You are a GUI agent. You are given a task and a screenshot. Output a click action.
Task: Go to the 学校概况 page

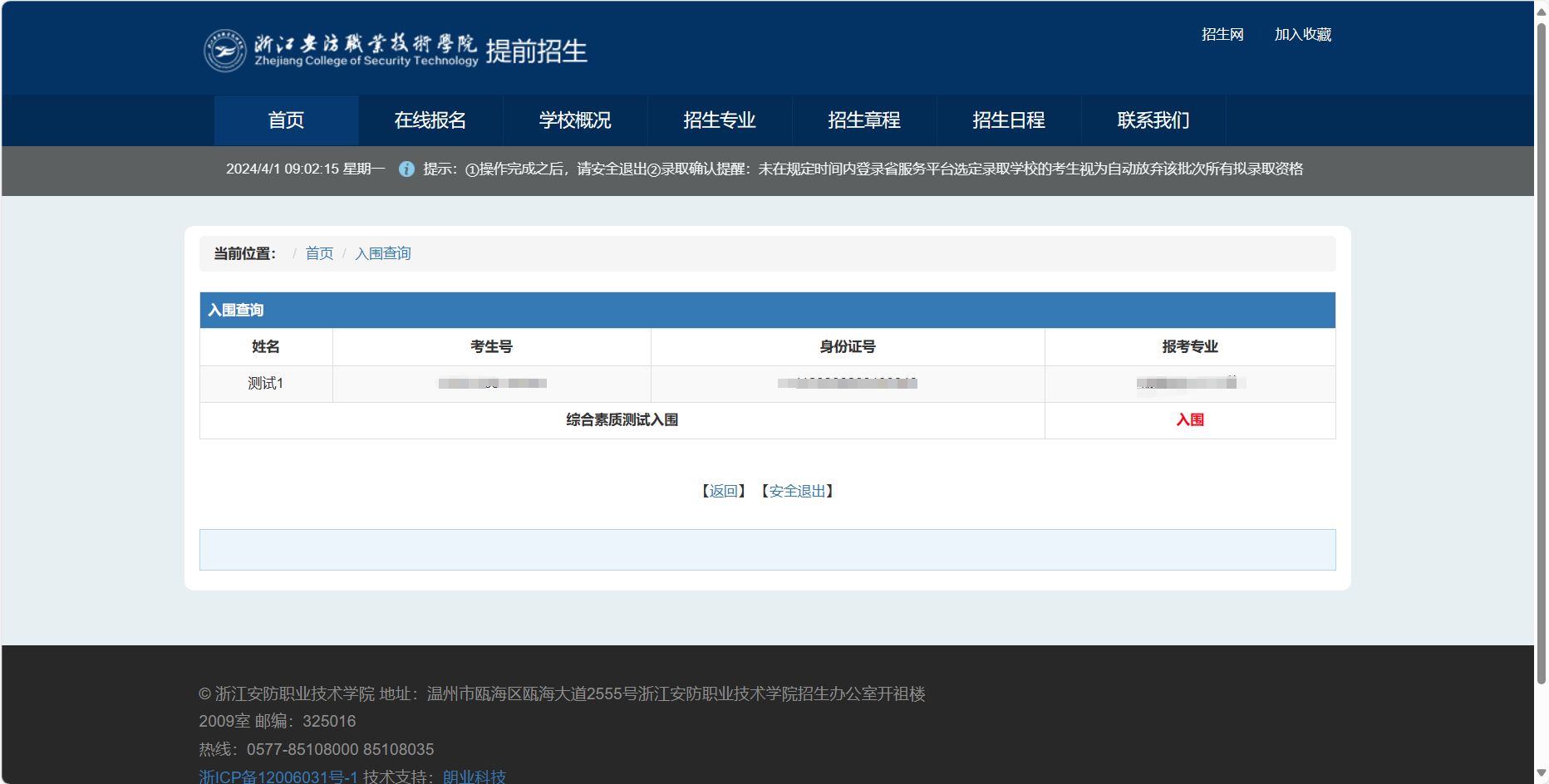tap(575, 120)
